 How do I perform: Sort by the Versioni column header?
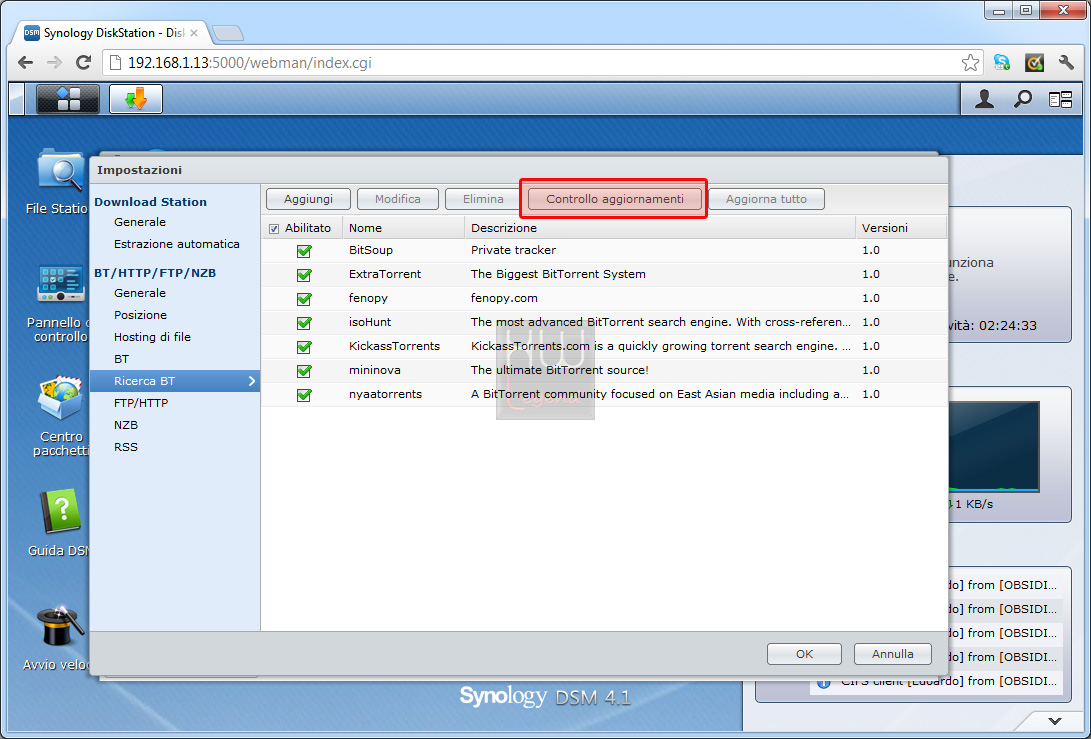[901, 228]
